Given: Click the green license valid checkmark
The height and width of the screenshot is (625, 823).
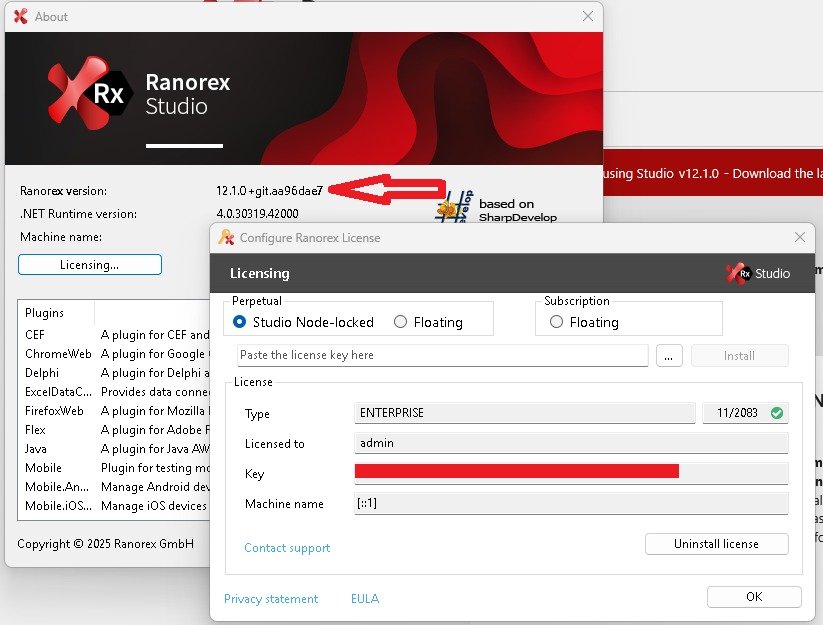Looking at the screenshot, I should [x=777, y=413].
